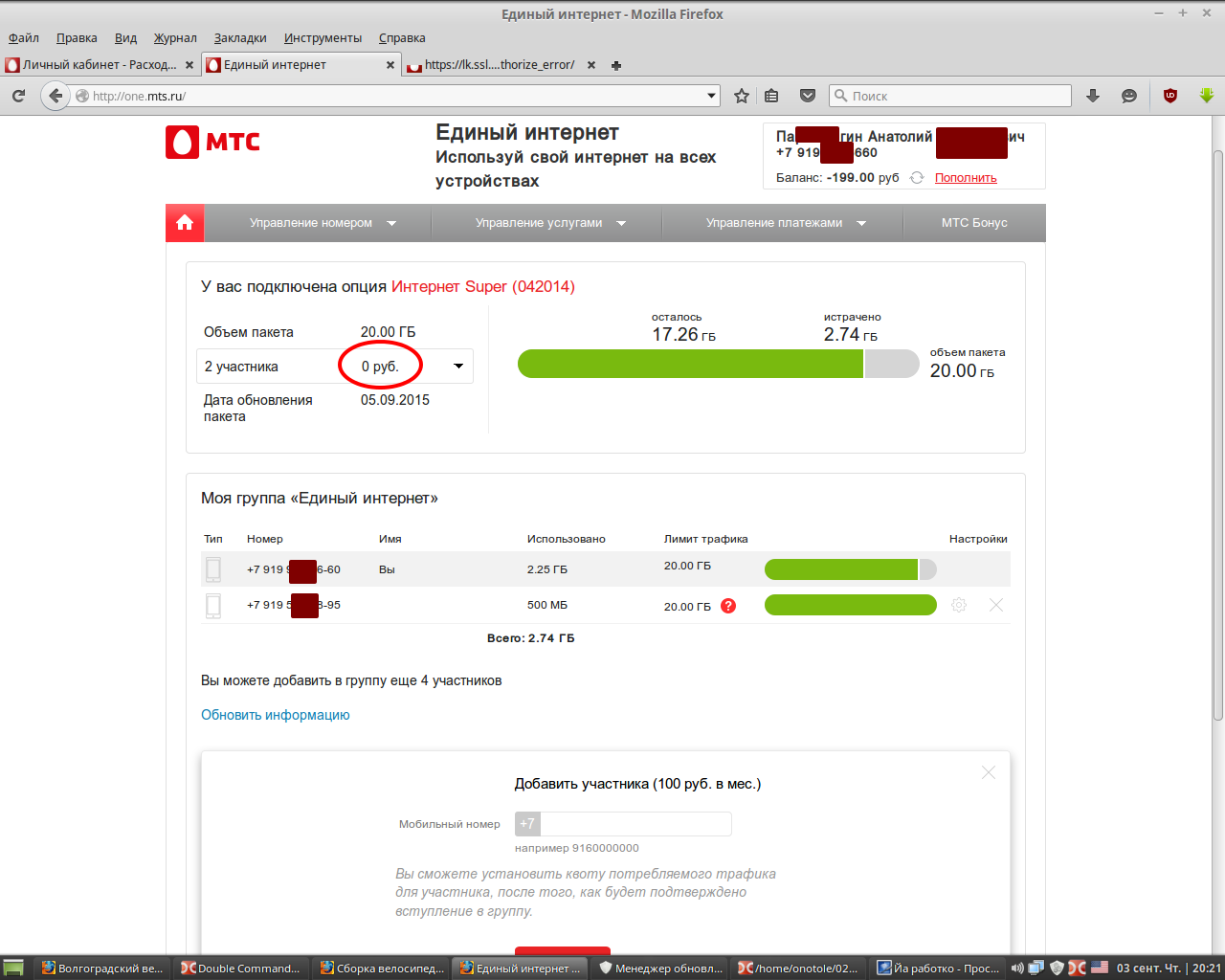1225x980 pixels.
Task: Click the 'Интернет Super (042014)' option name
Action: click(x=483, y=287)
